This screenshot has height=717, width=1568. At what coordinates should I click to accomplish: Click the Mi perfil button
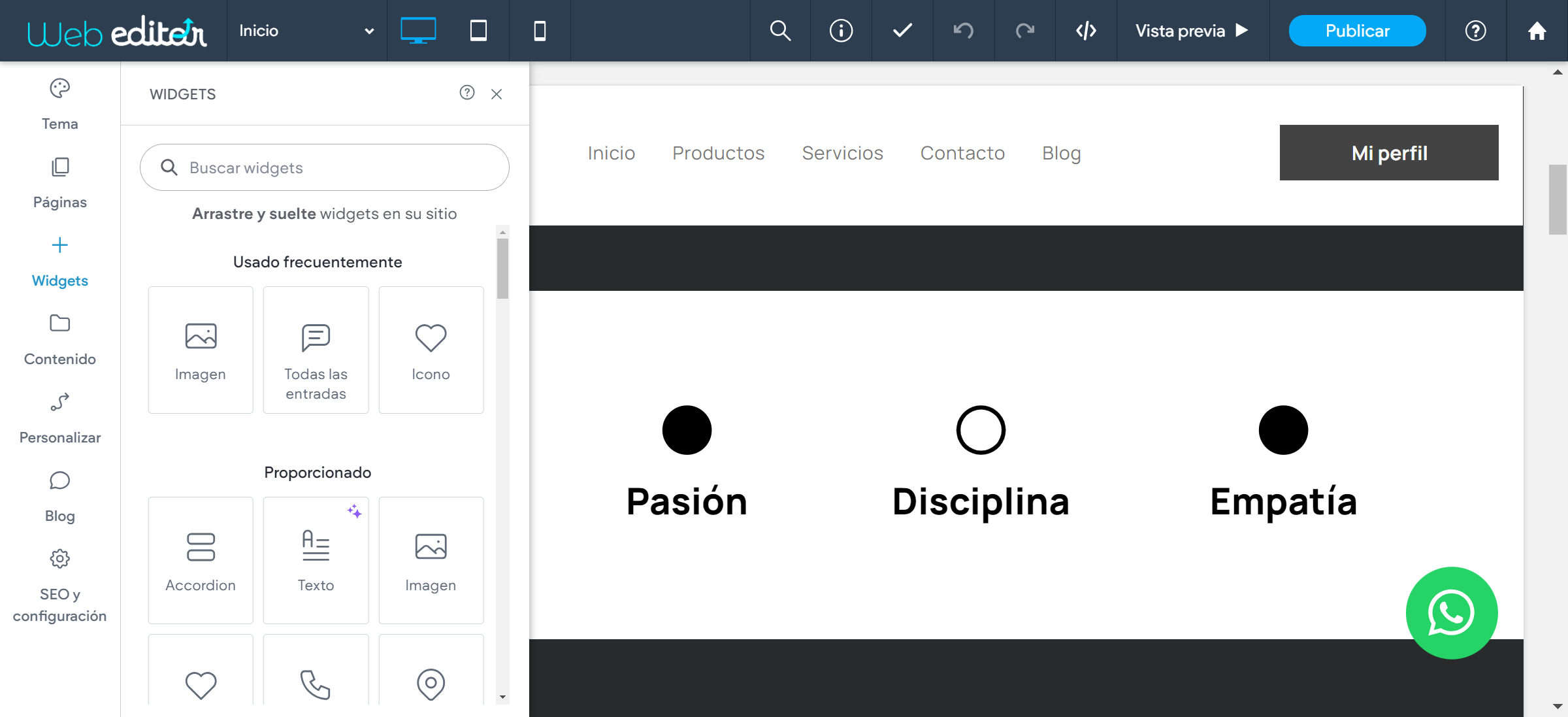click(x=1389, y=153)
